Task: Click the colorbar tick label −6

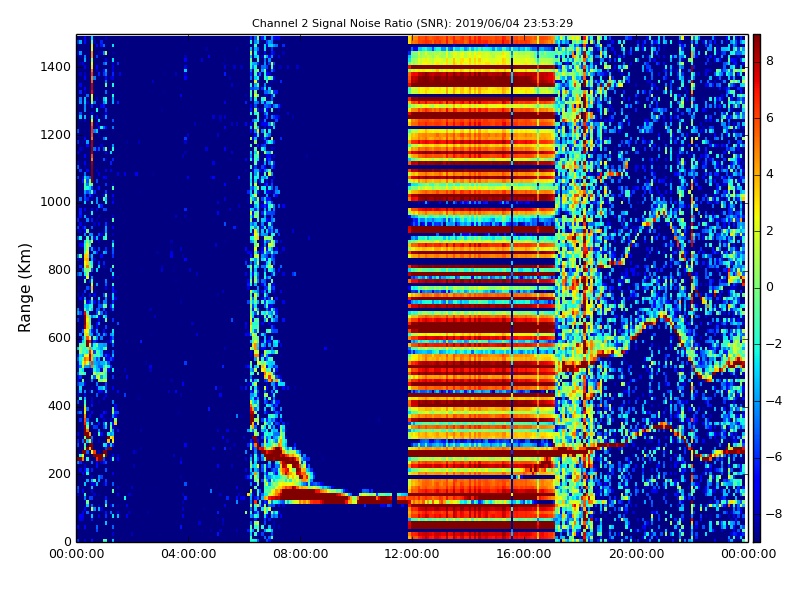Action: 774,457
